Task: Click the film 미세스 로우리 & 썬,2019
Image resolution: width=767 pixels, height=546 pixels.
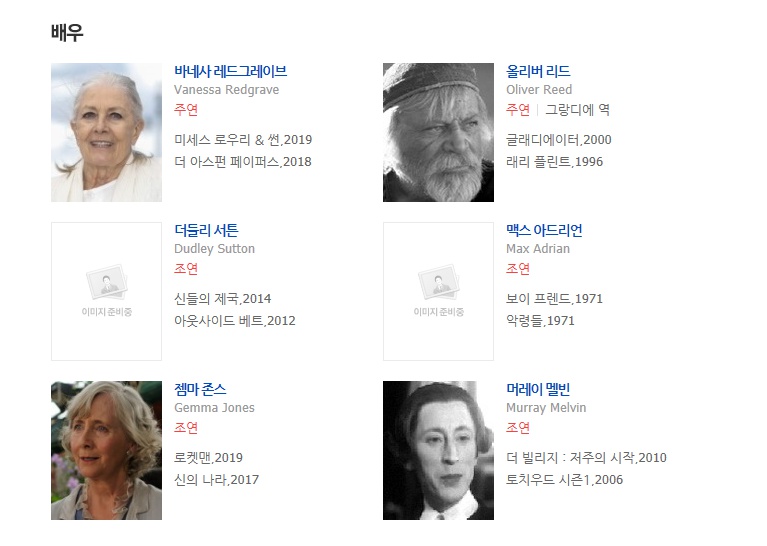Action: click(x=243, y=140)
